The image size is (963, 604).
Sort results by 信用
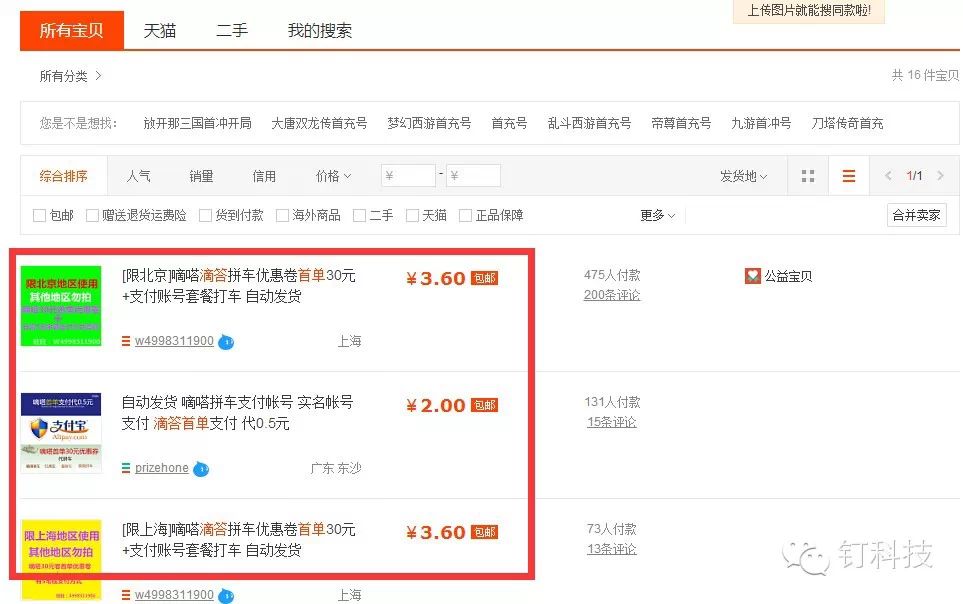point(264,176)
